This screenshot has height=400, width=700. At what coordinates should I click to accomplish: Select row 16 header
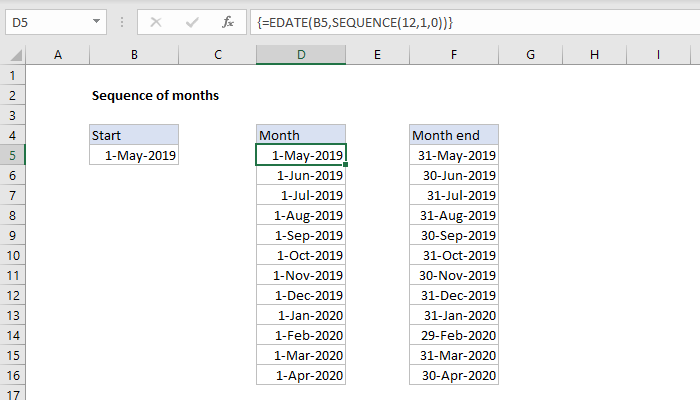click(13, 376)
